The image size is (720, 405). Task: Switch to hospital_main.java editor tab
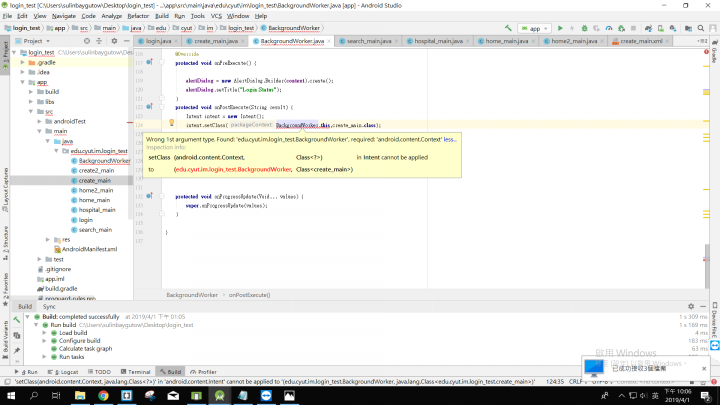tap(438, 41)
